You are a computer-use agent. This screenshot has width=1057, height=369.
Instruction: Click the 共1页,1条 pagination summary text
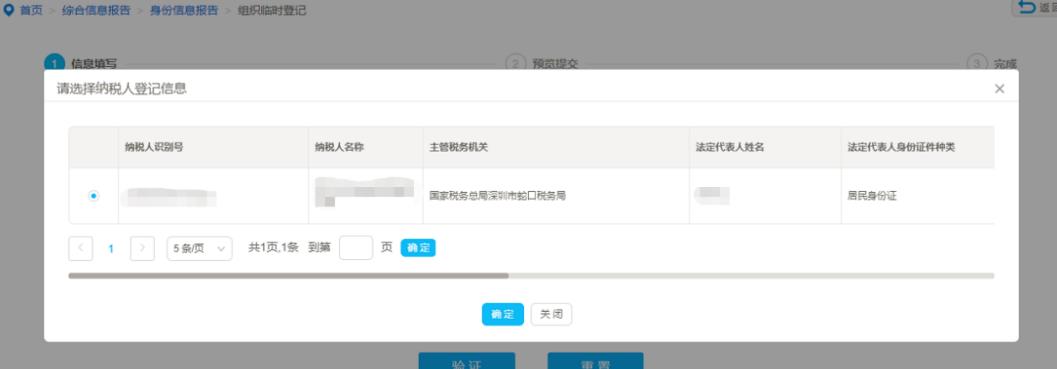(274, 248)
